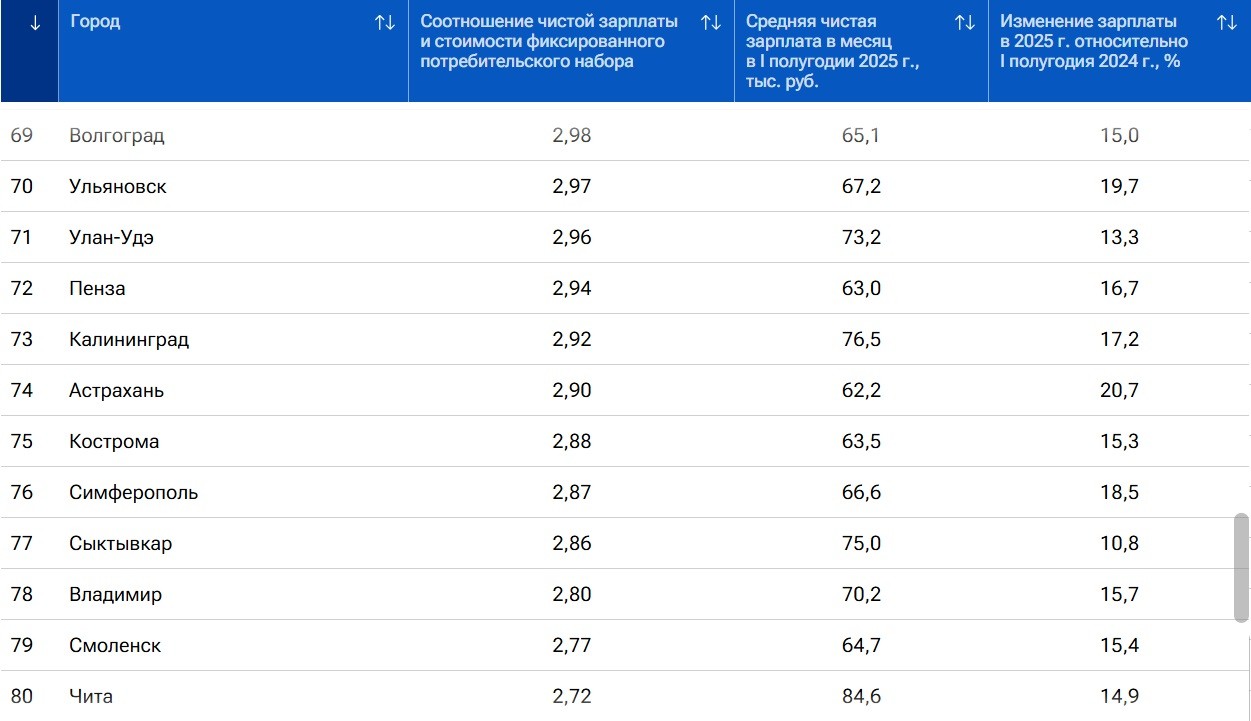Sort by salary-to-basket ratio arrows
The image size is (1251, 721).
click(x=711, y=22)
